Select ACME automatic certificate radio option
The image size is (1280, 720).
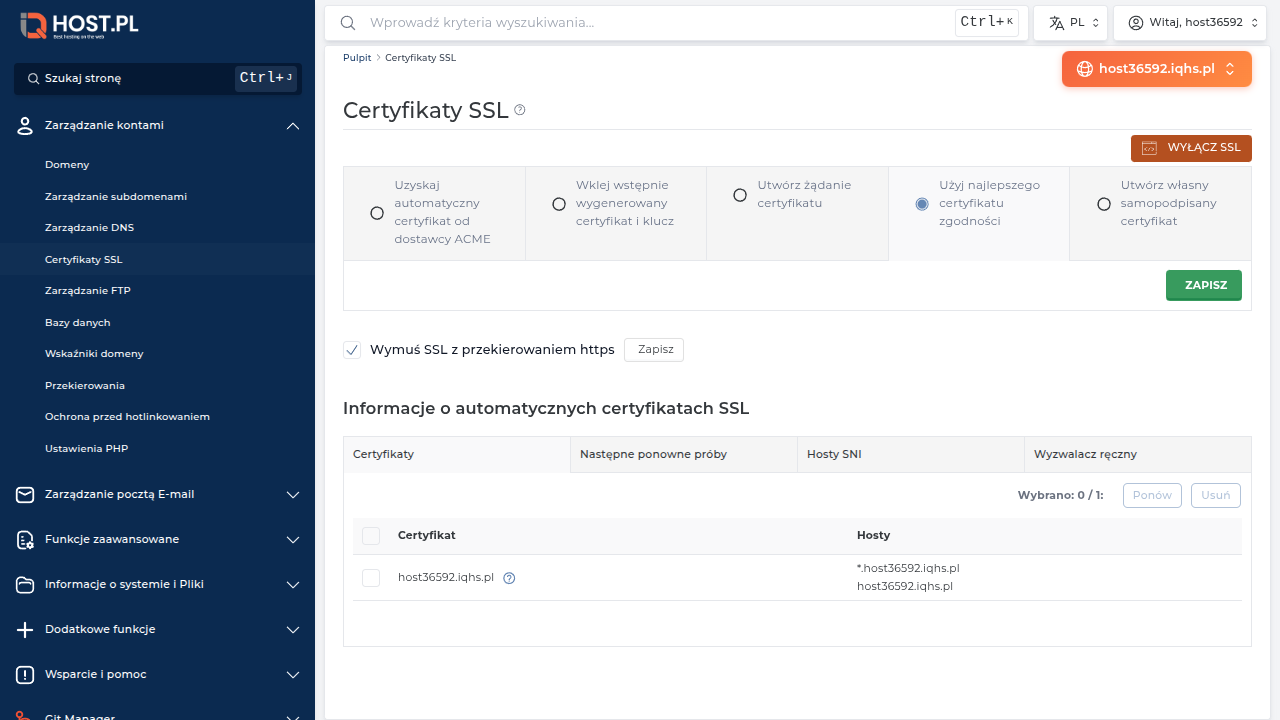tap(377, 213)
